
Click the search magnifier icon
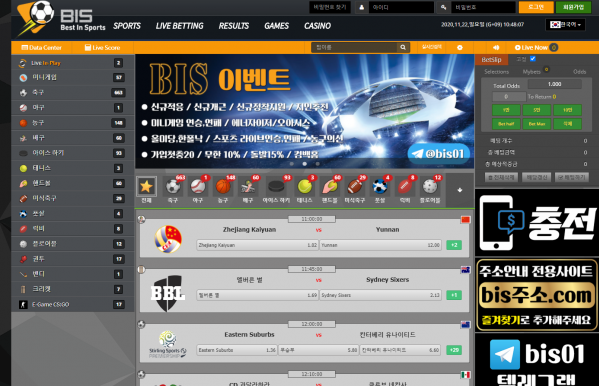pos(403,47)
